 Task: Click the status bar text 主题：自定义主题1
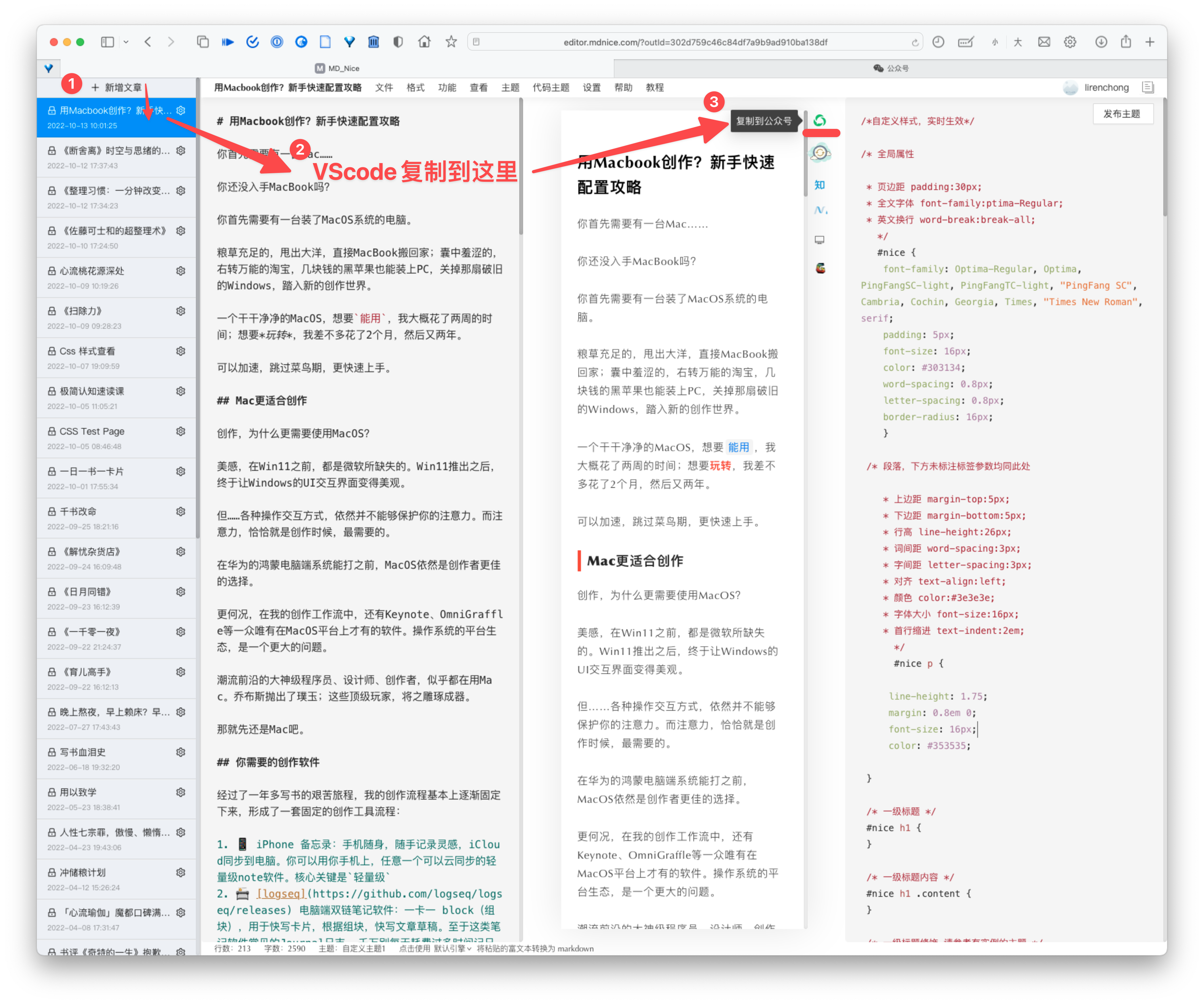click(352, 948)
